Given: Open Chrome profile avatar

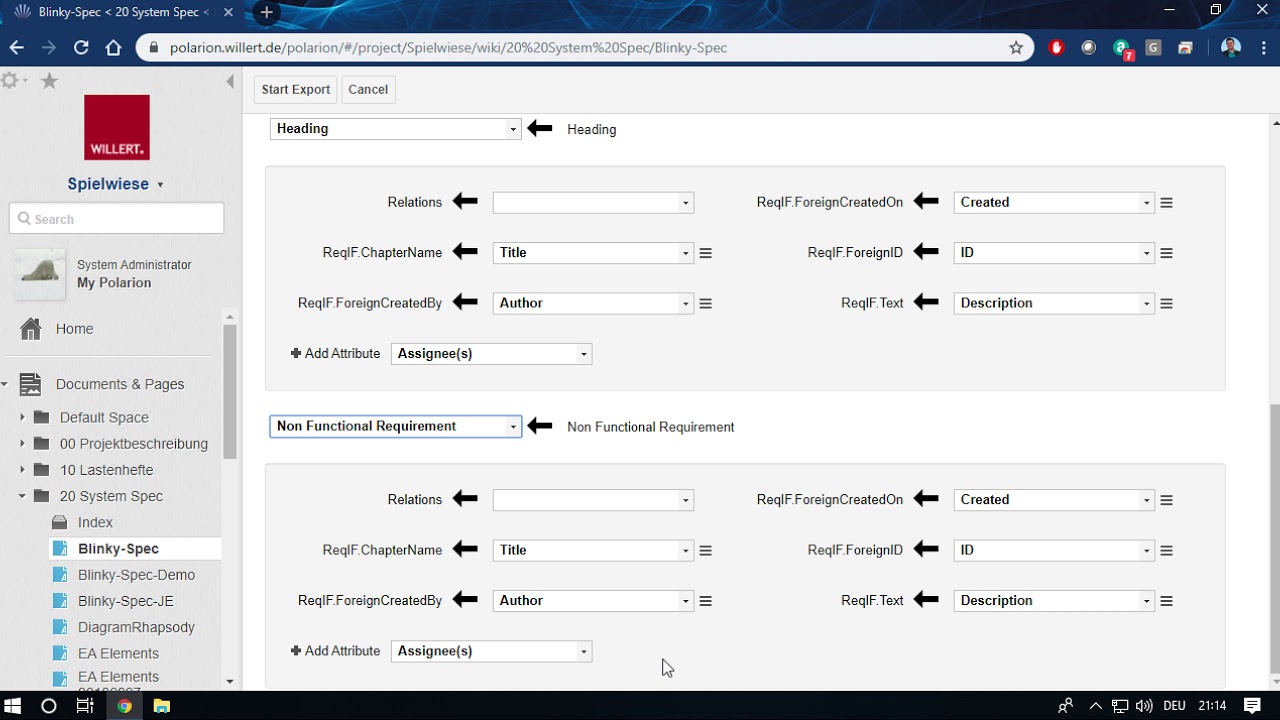Looking at the screenshot, I should tap(1231, 47).
